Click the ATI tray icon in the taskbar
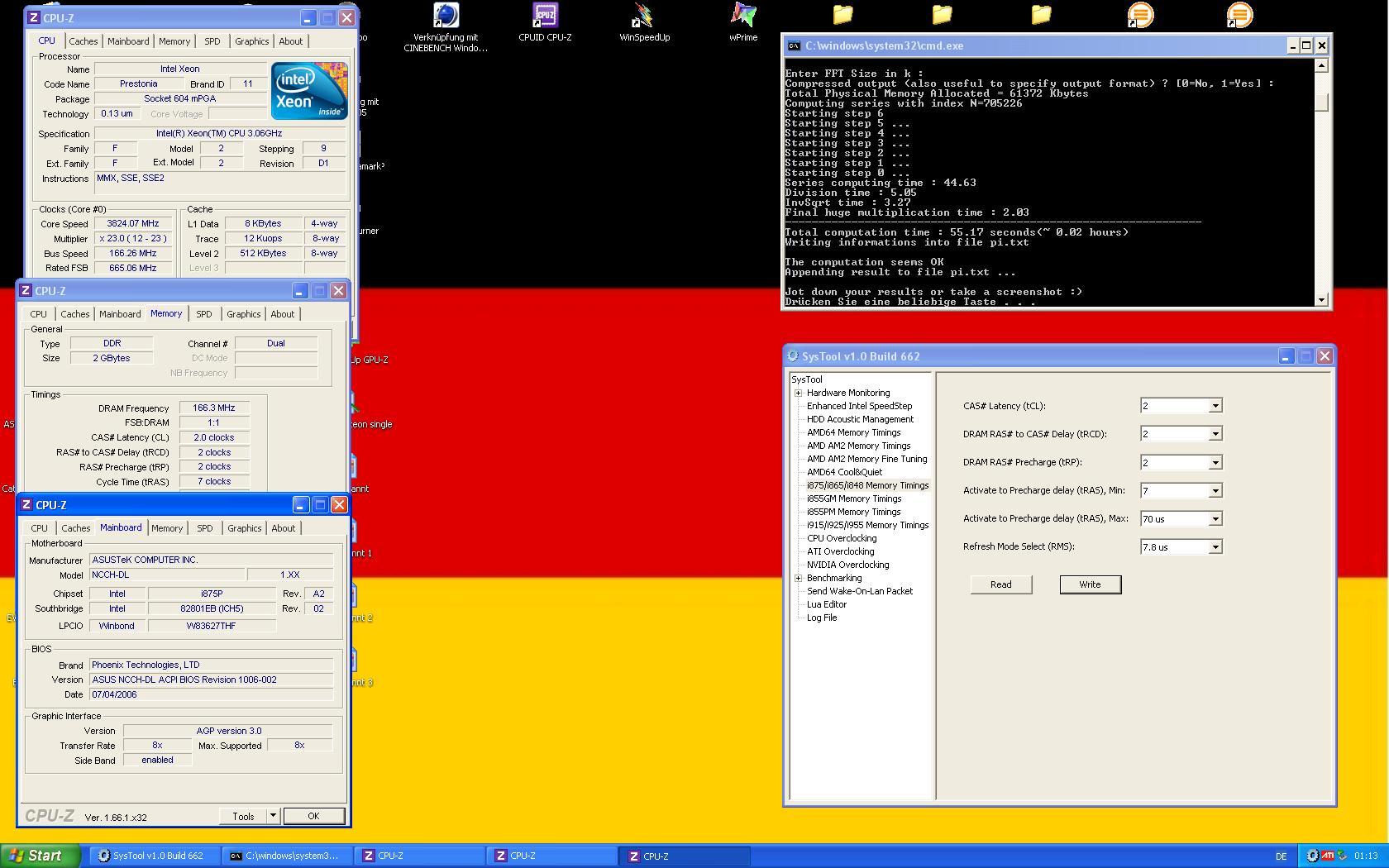Image resolution: width=1389 pixels, height=868 pixels. click(x=1328, y=856)
